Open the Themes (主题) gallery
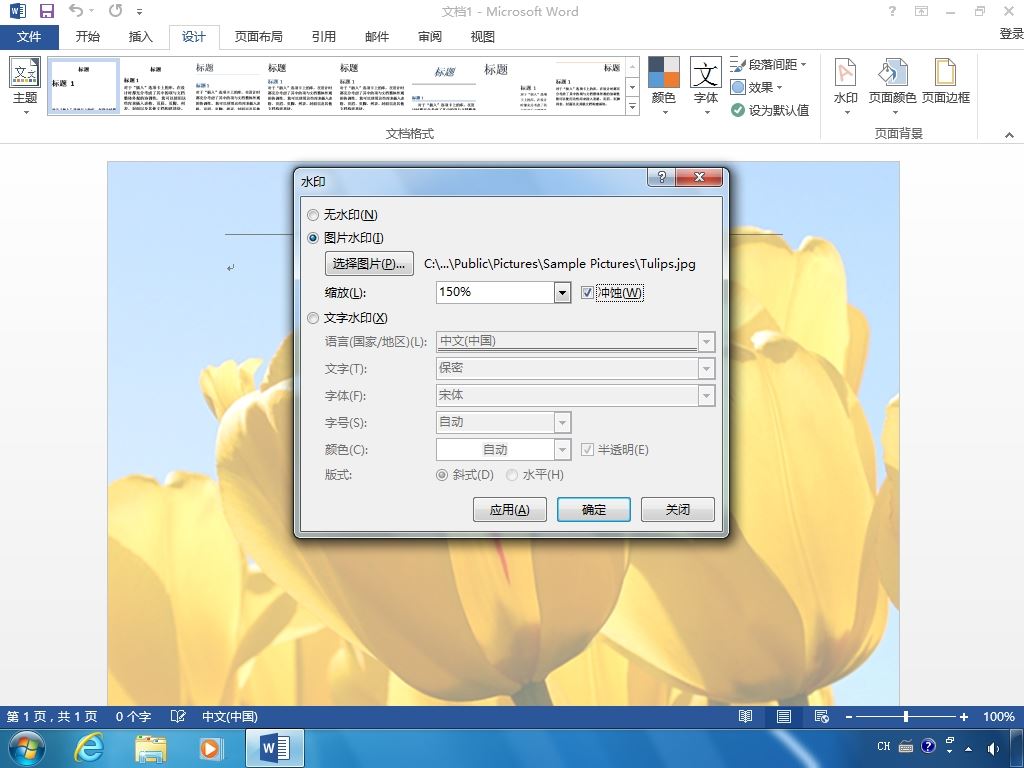This screenshot has height=768, width=1024. tap(25, 86)
